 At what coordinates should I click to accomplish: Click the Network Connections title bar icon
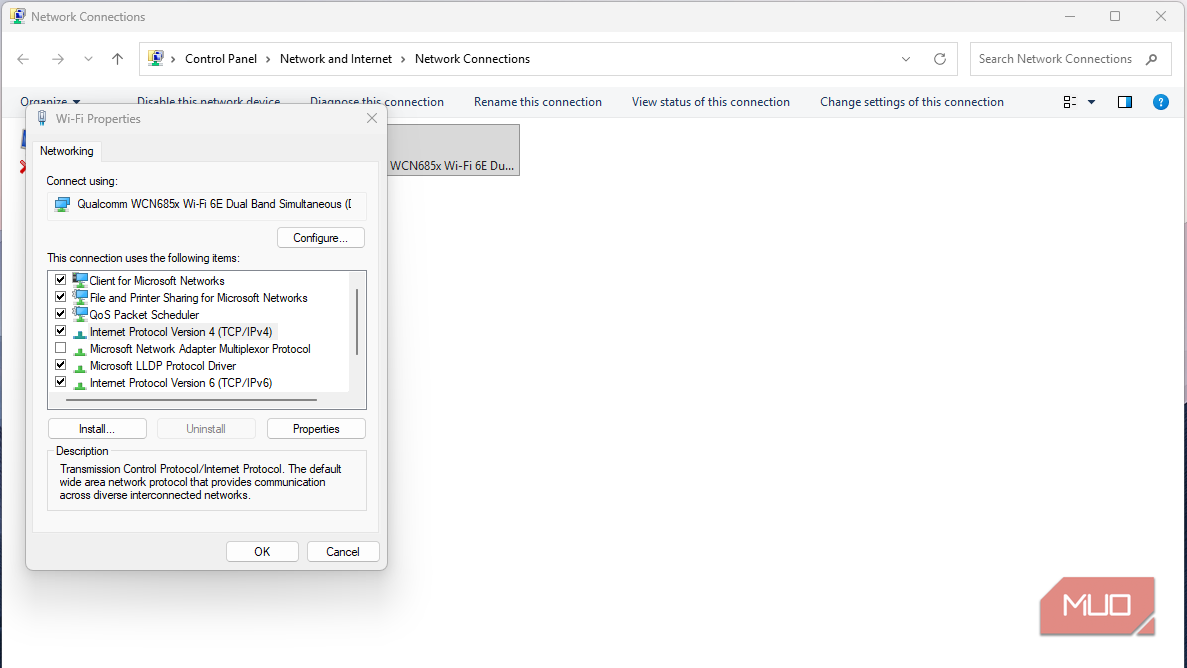(17, 16)
